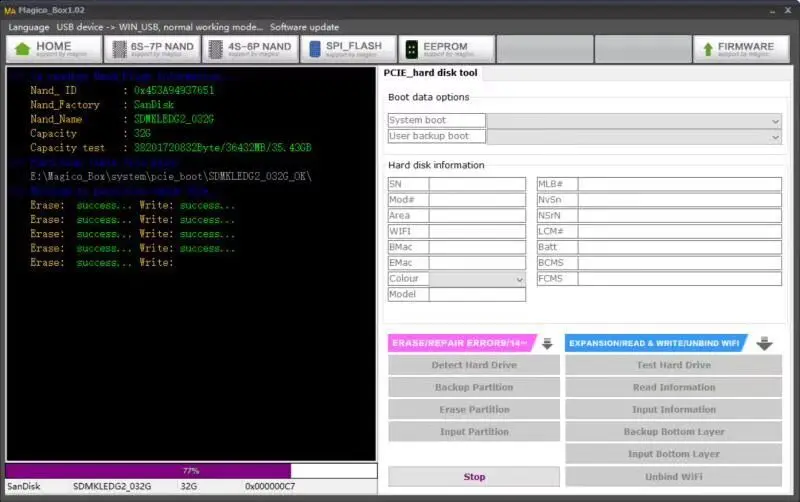Click the Model input field
The height and width of the screenshot is (502, 800).
(477, 295)
